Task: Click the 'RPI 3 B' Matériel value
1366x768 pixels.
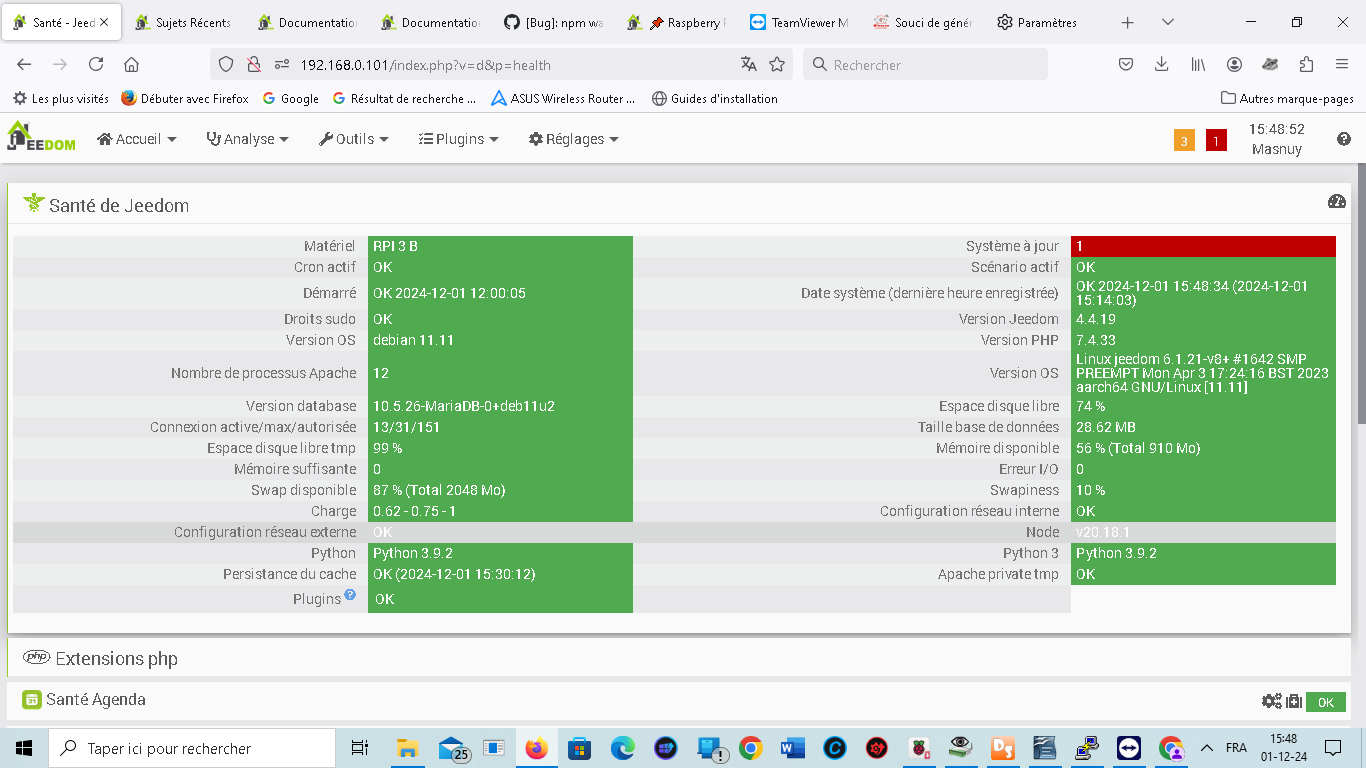Action: [x=500, y=246]
